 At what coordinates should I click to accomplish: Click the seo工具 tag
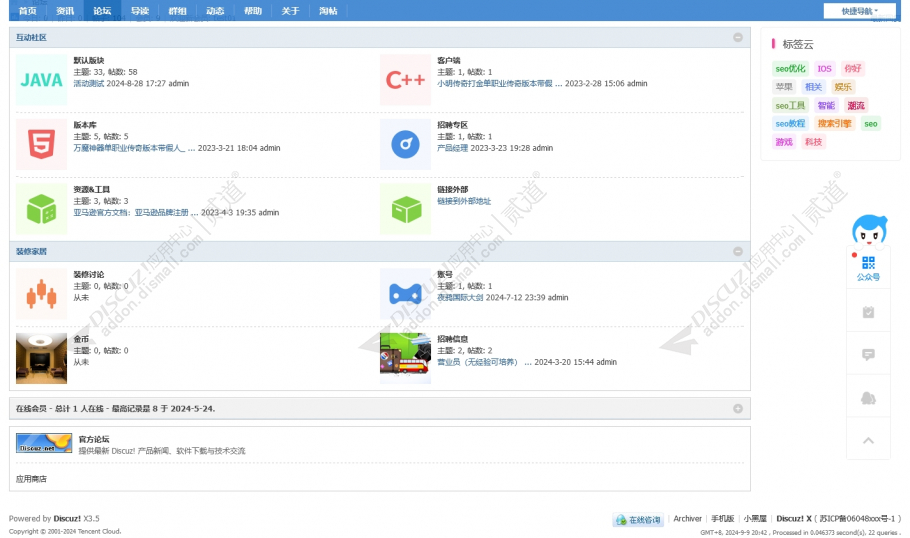point(790,106)
